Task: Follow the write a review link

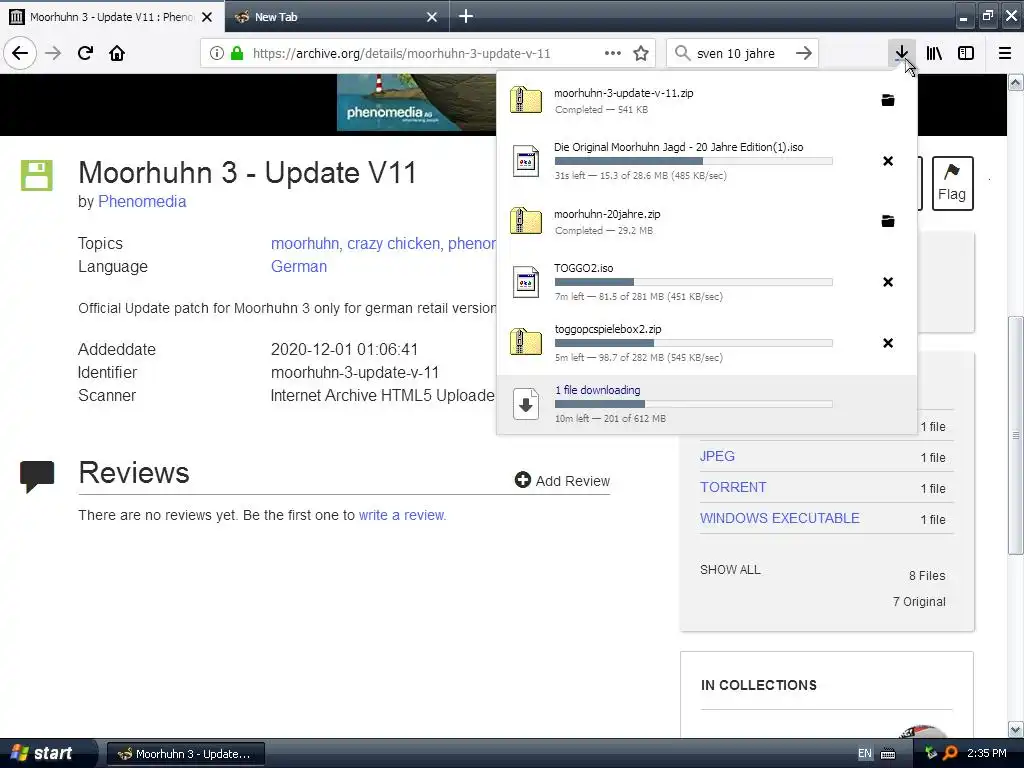Action: (x=401, y=515)
